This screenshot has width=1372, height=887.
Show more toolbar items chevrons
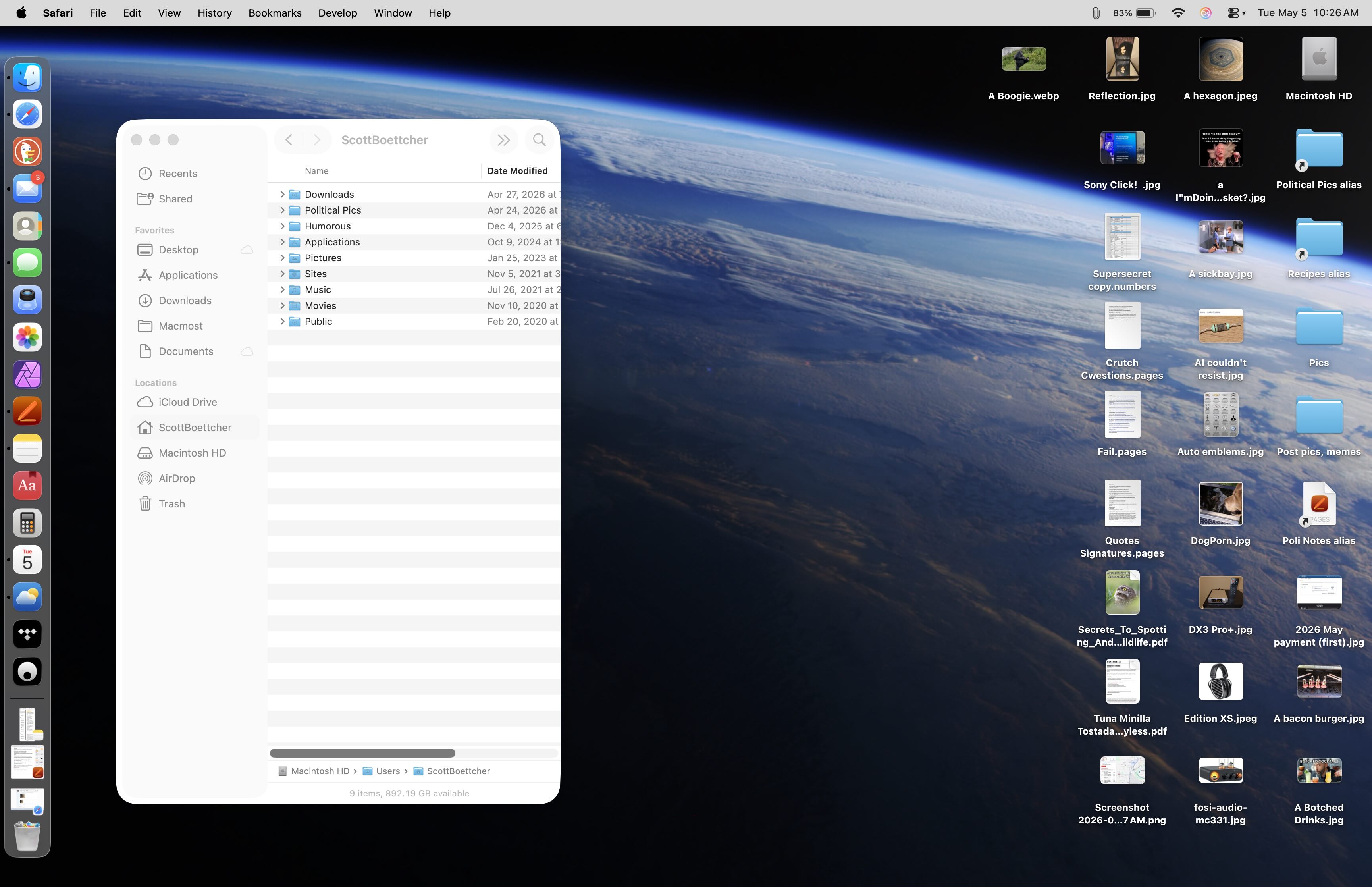pos(503,139)
